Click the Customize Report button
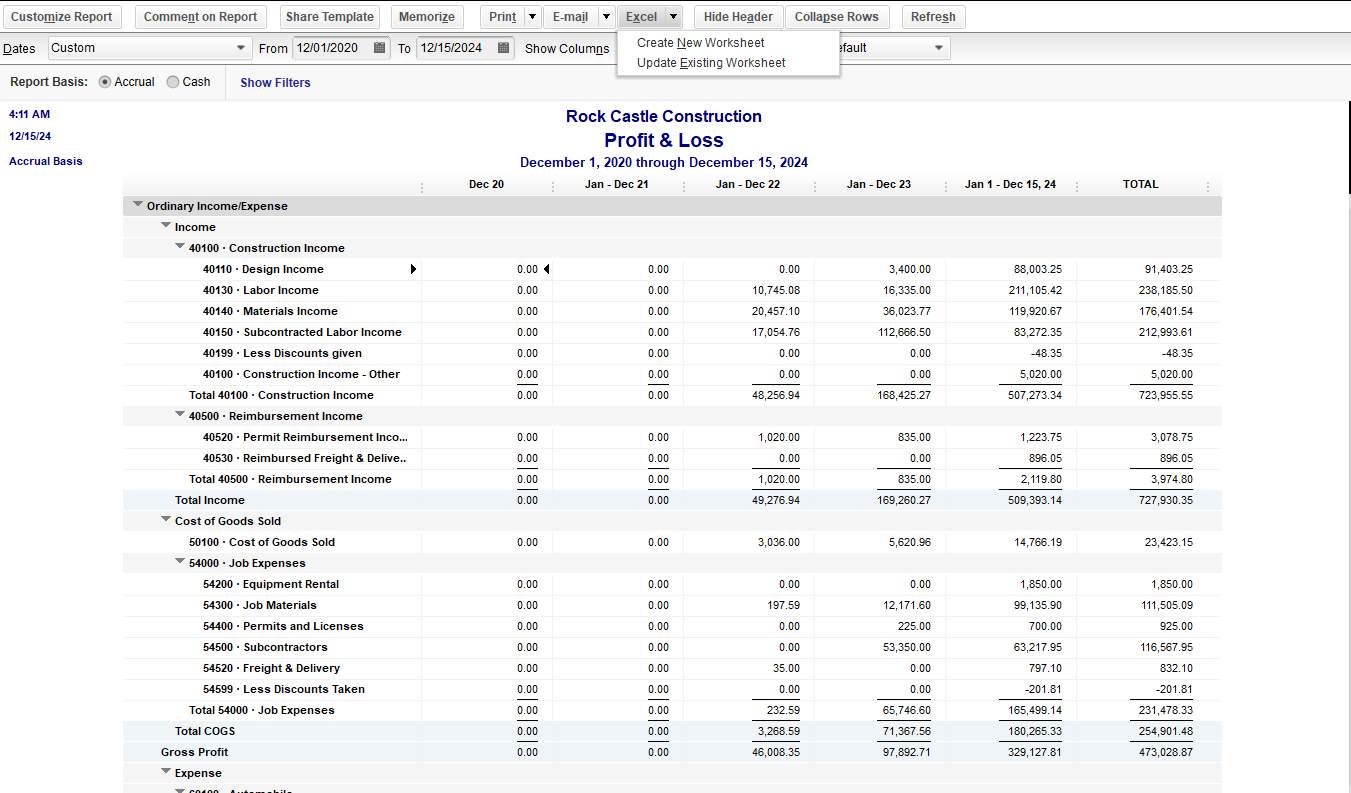Image resolution: width=1351 pixels, height=793 pixels. [62, 17]
